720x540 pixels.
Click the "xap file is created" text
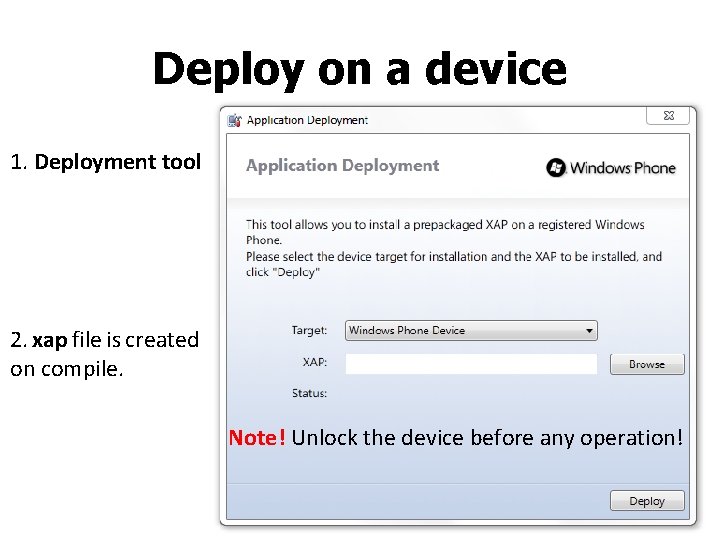point(115,340)
